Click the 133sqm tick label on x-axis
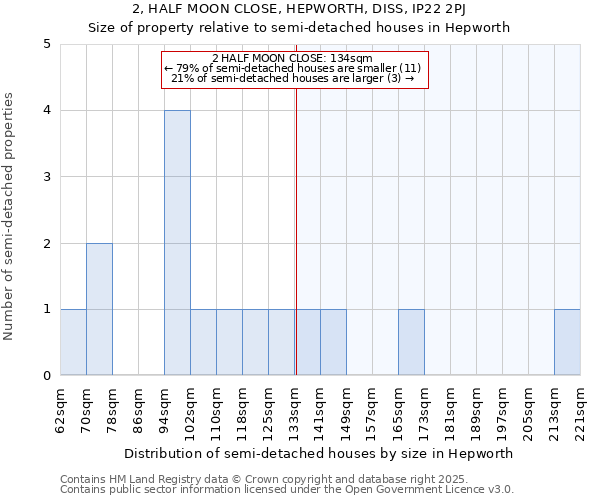The image size is (600, 500). click(x=295, y=410)
